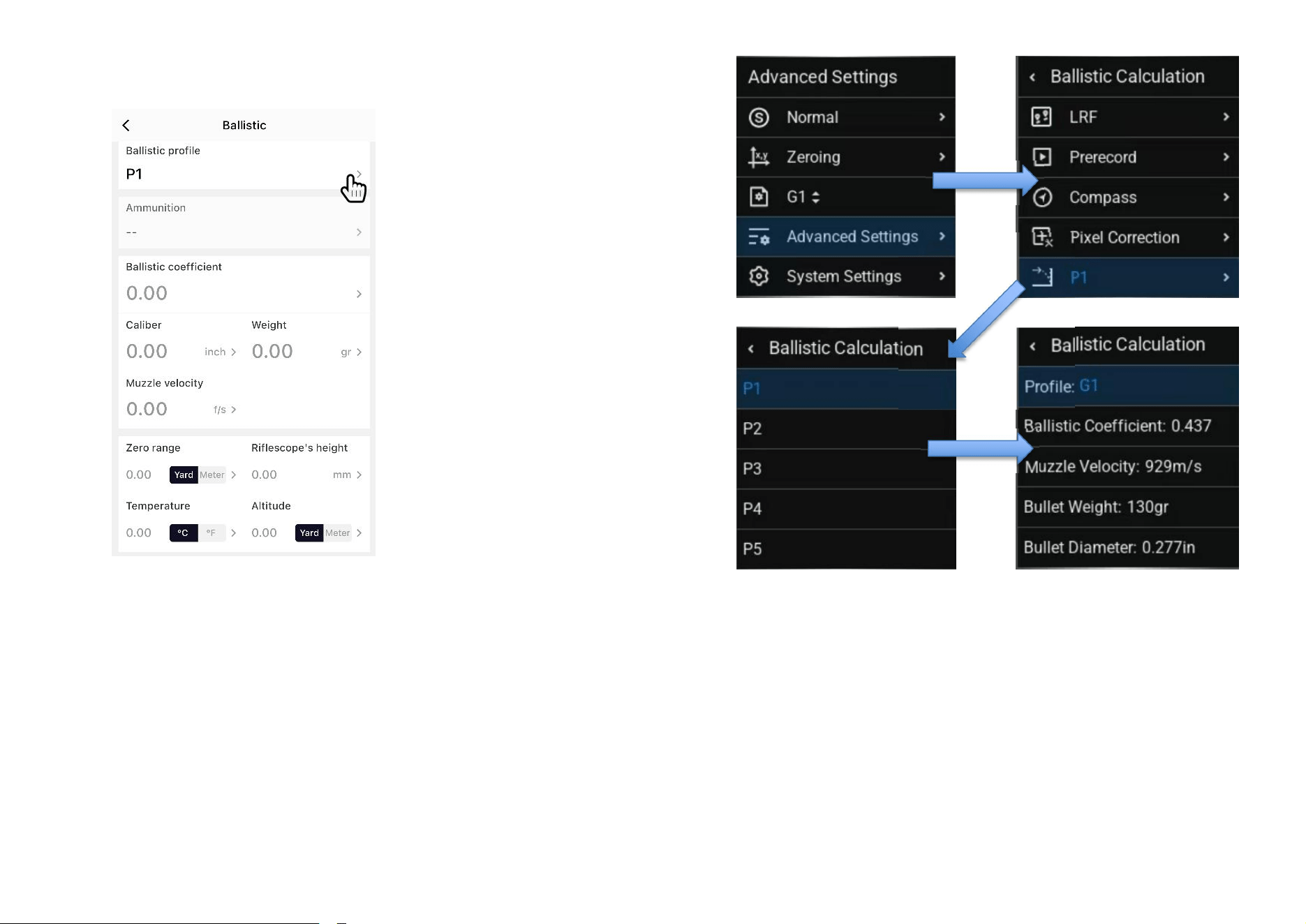Open the Ballistic coefficient chevron

[359, 294]
